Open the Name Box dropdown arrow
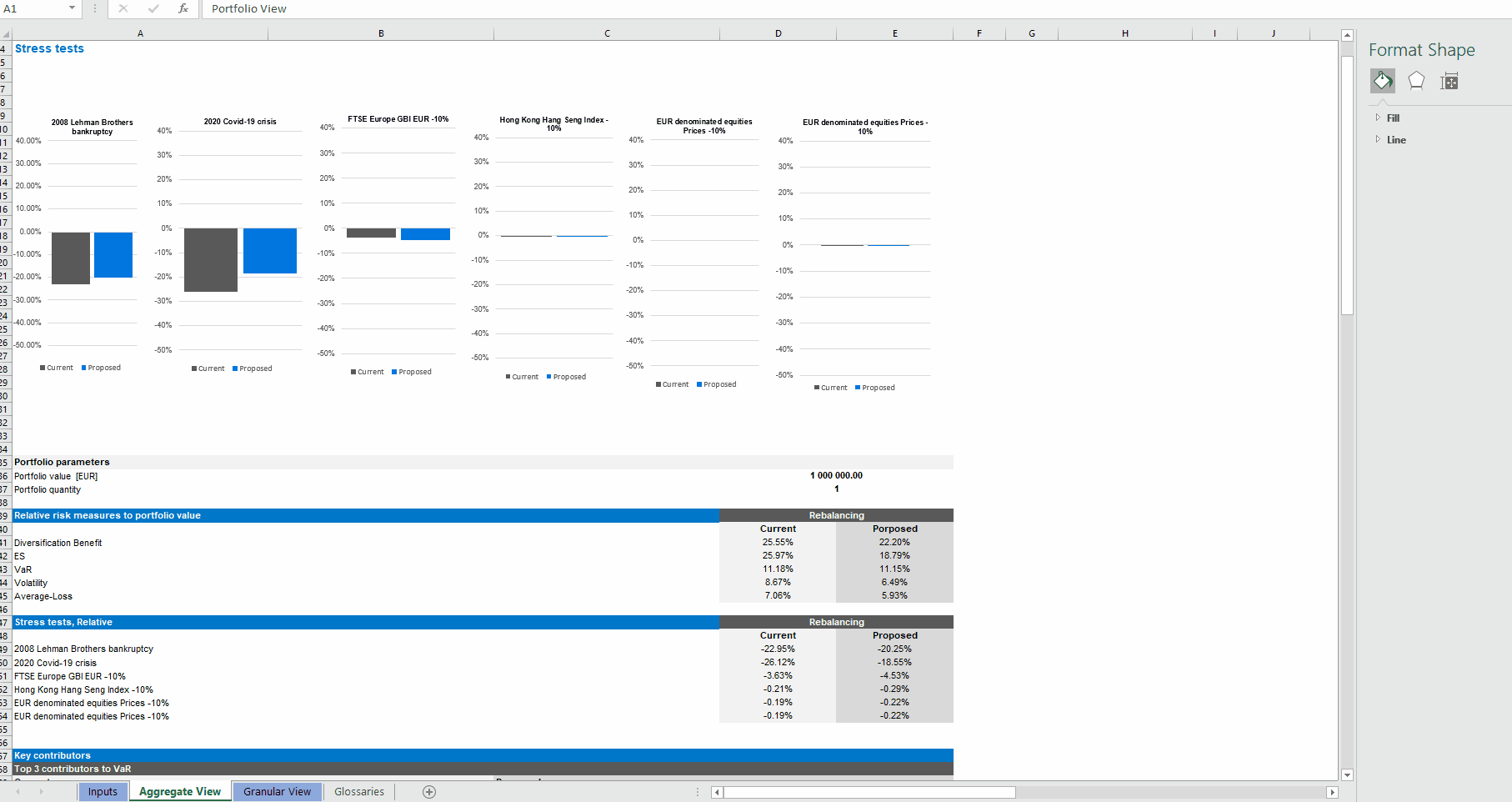Screen dimensions: 1512x802 (72, 9)
